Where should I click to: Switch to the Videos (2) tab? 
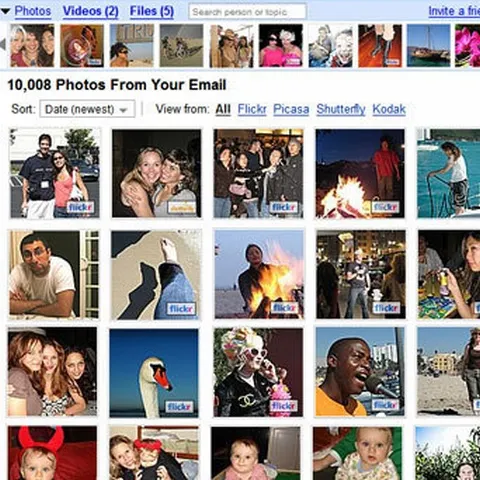pyautogui.click(x=91, y=11)
